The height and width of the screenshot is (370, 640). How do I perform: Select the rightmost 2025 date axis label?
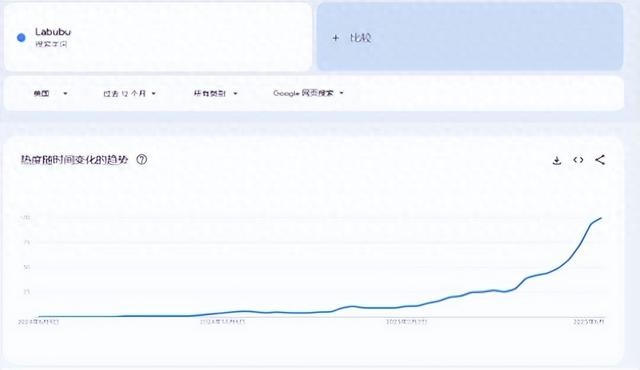(589, 322)
